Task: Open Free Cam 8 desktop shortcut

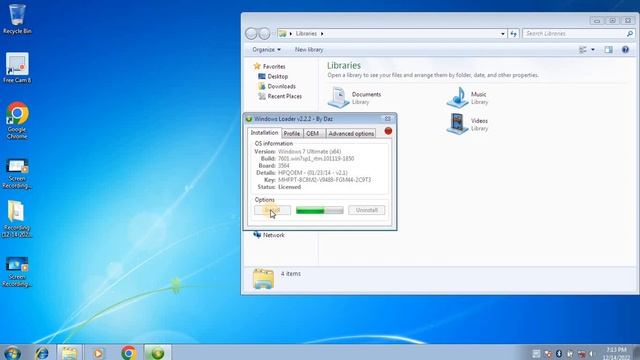Action: (x=17, y=68)
